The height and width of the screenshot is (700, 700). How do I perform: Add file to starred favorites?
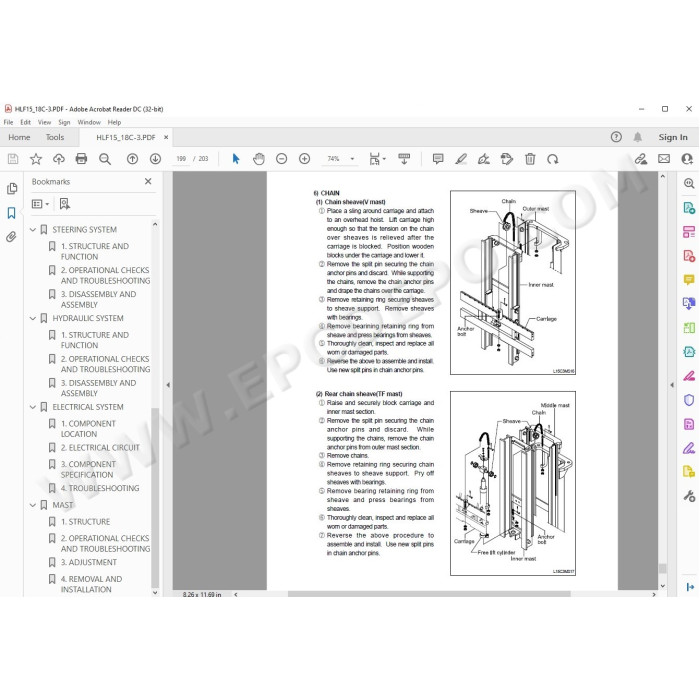(36, 159)
